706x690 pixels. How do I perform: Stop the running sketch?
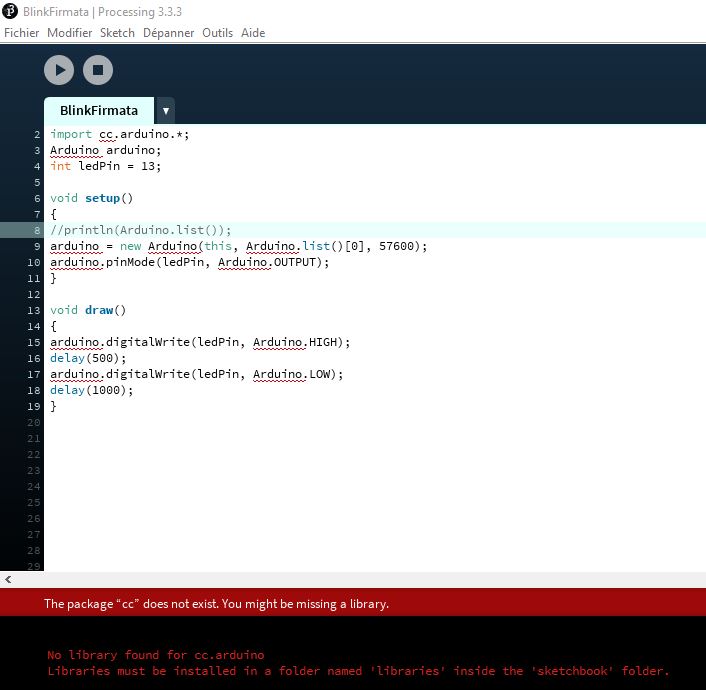pos(98,70)
